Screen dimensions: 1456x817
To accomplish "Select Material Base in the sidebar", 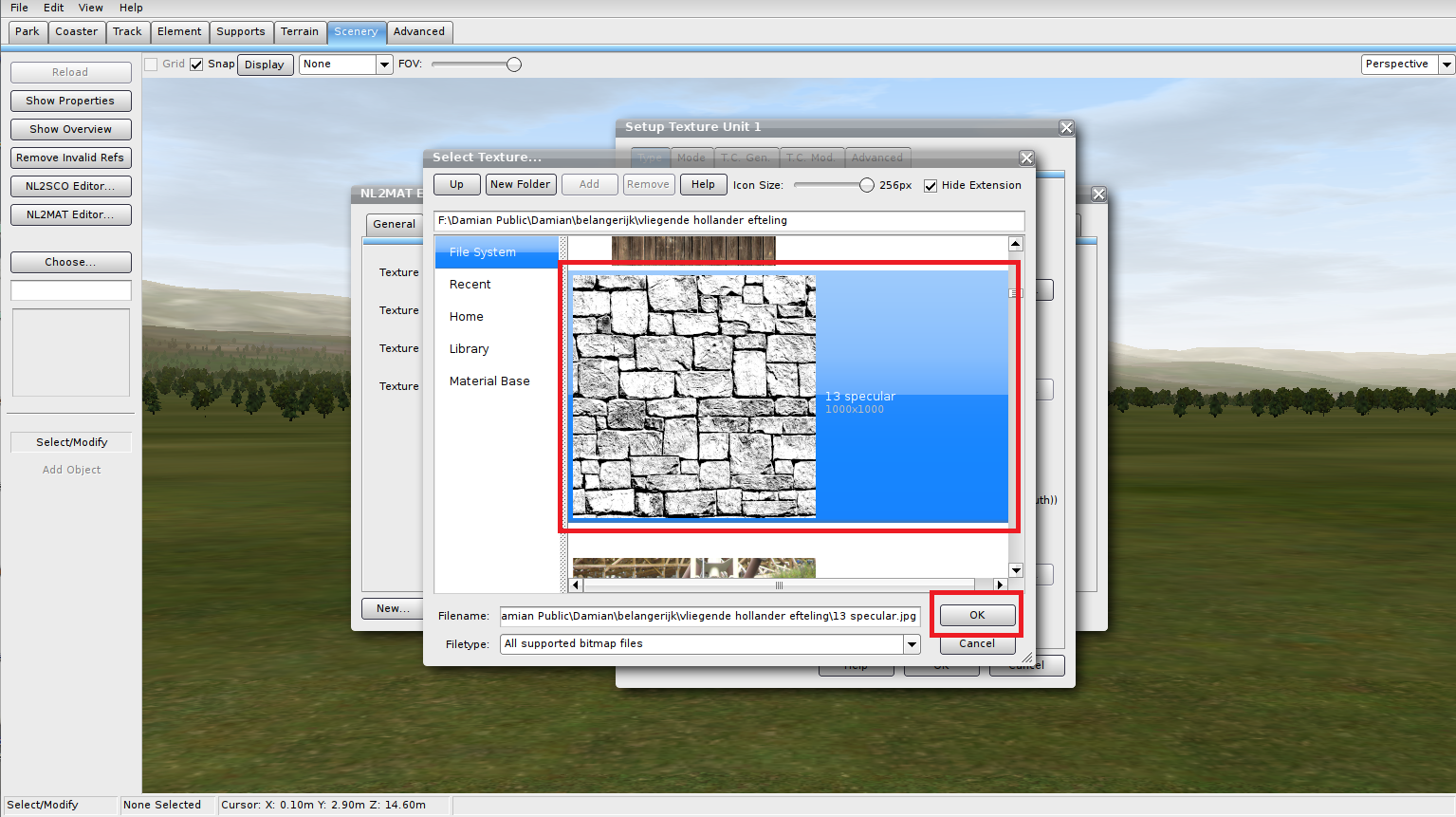I will pos(489,381).
